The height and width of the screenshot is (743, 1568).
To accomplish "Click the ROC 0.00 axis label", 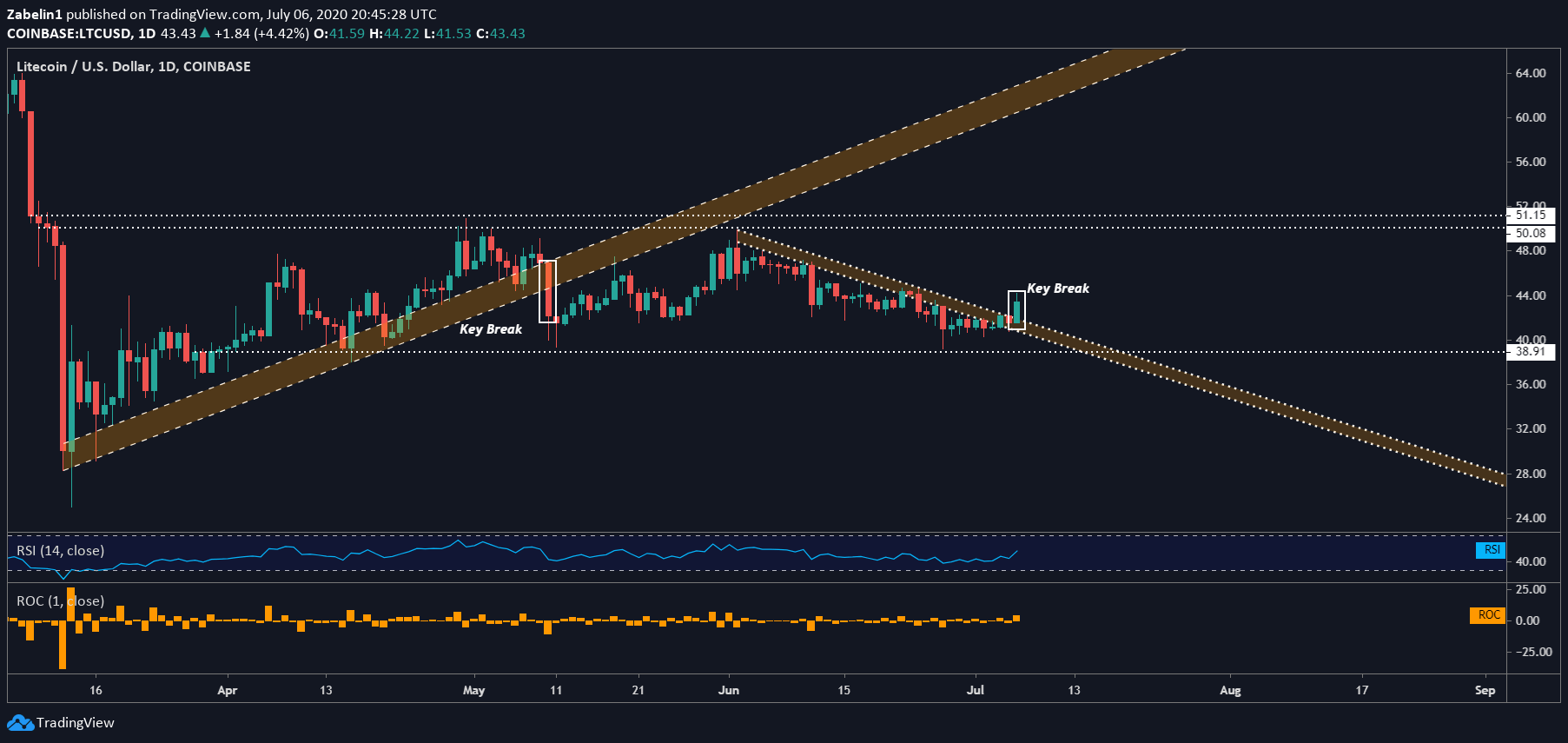I will click(x=1528, y=620).
